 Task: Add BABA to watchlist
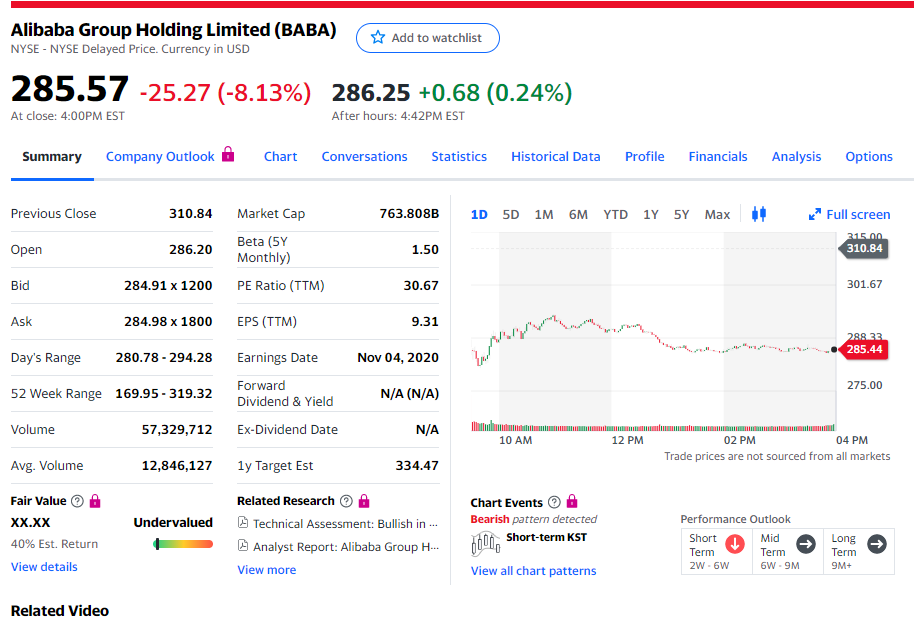point(427,38)
